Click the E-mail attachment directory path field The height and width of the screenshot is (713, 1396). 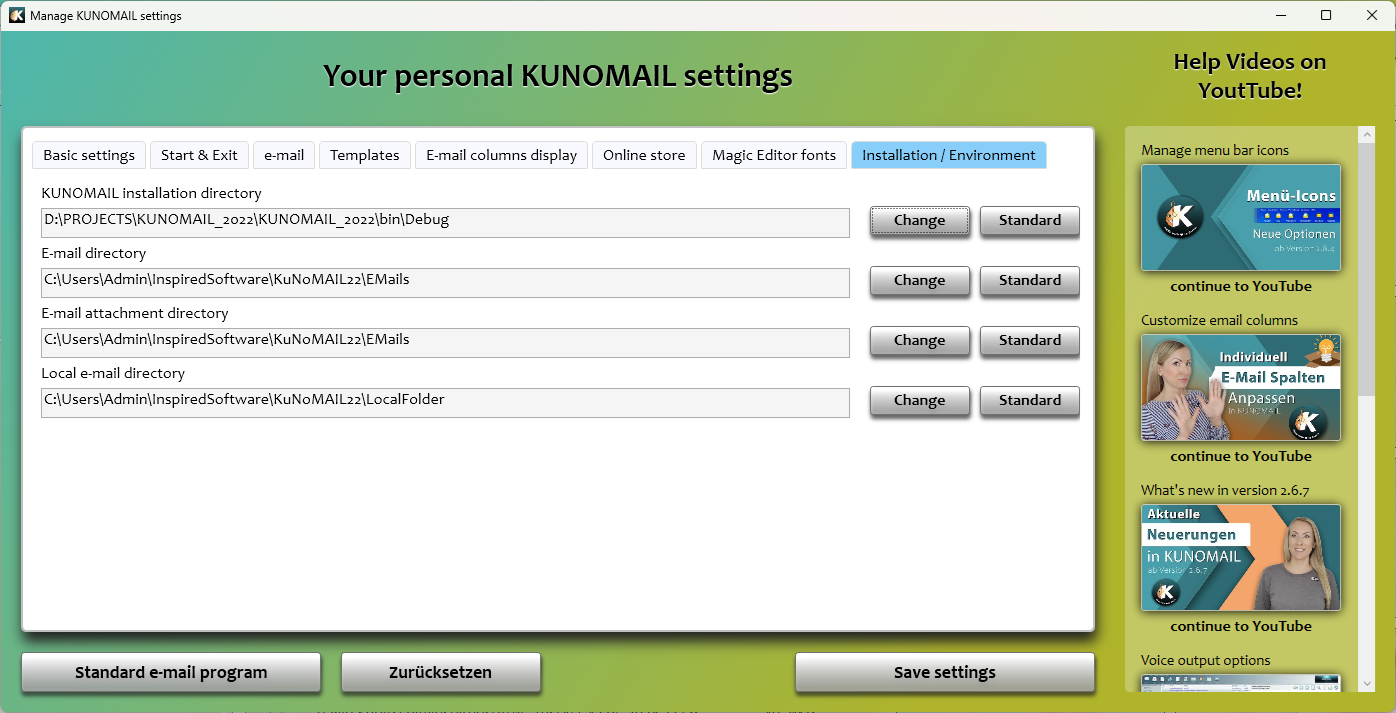click(x=445, y=343)
